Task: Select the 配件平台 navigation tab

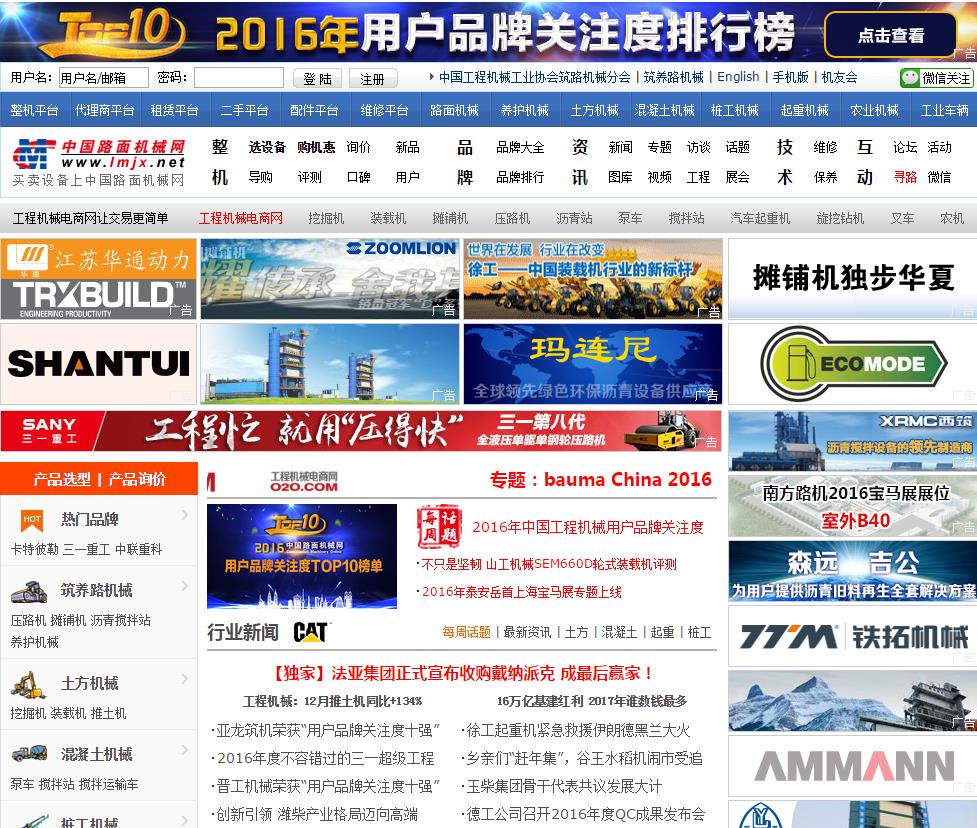Action: (314, 110)
